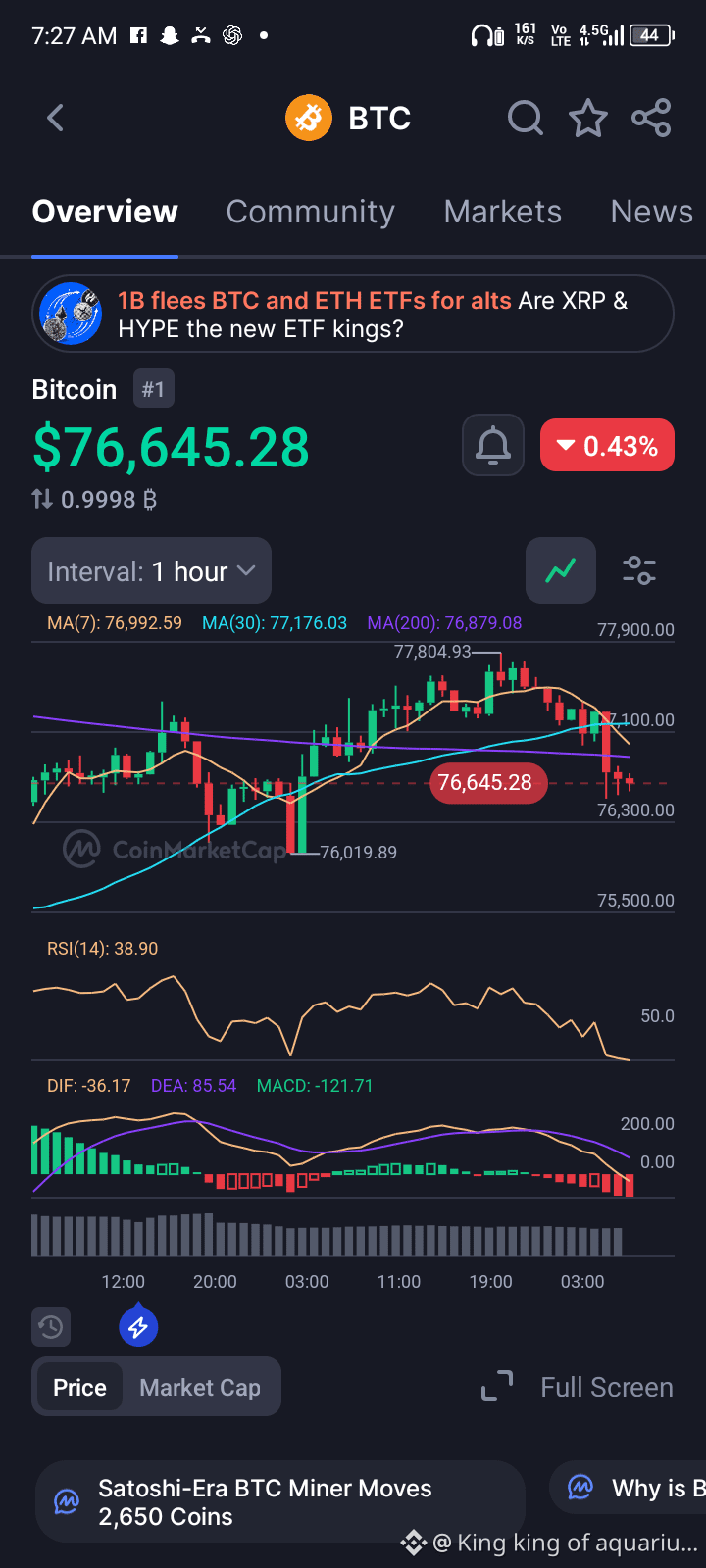Open Satoshi-Era BTC Miner Moves story
The width and height of the screenshot is (706, 1568).
pos(280,1501)
